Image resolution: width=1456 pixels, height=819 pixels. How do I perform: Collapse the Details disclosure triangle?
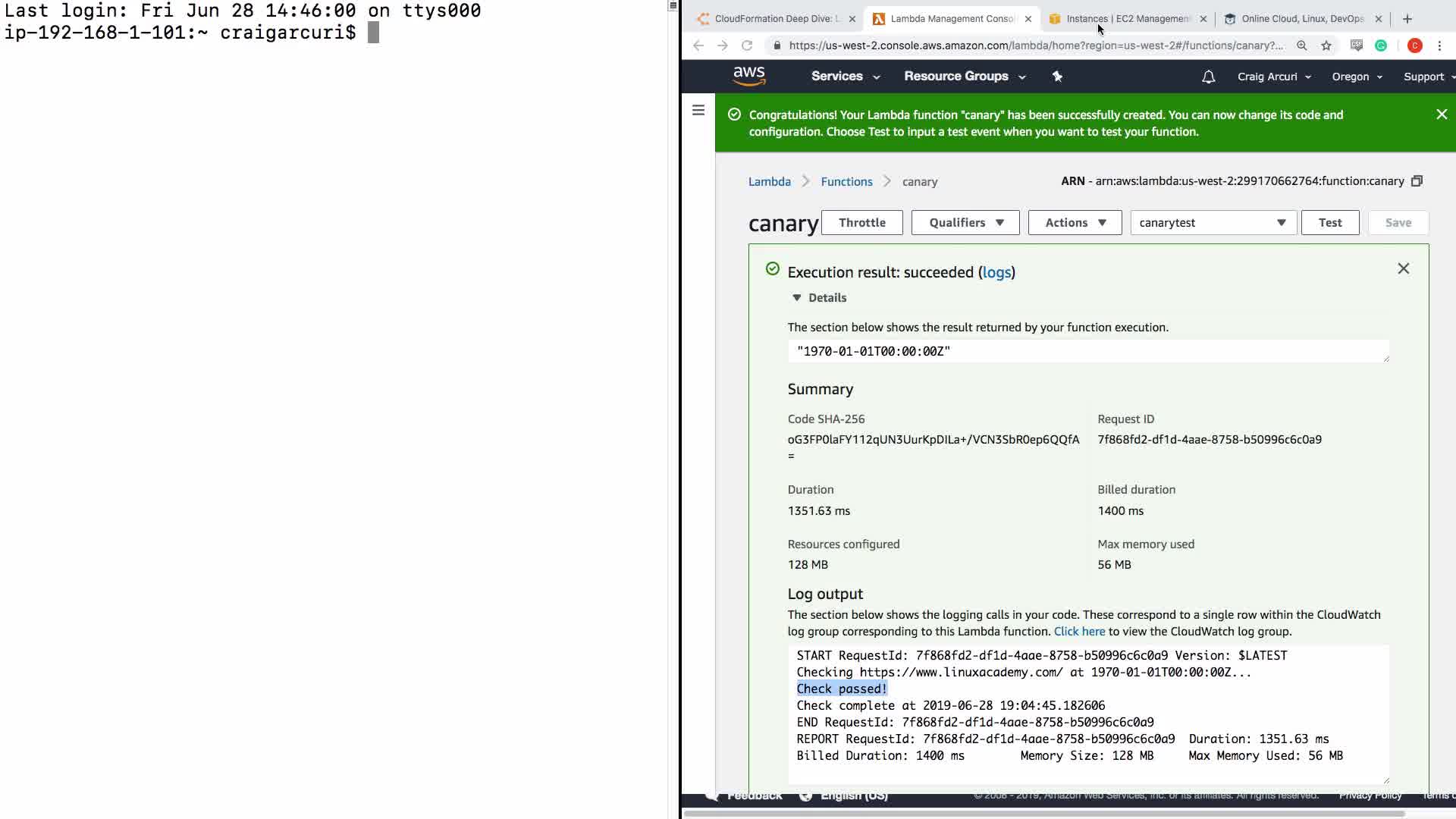[796, 298]
